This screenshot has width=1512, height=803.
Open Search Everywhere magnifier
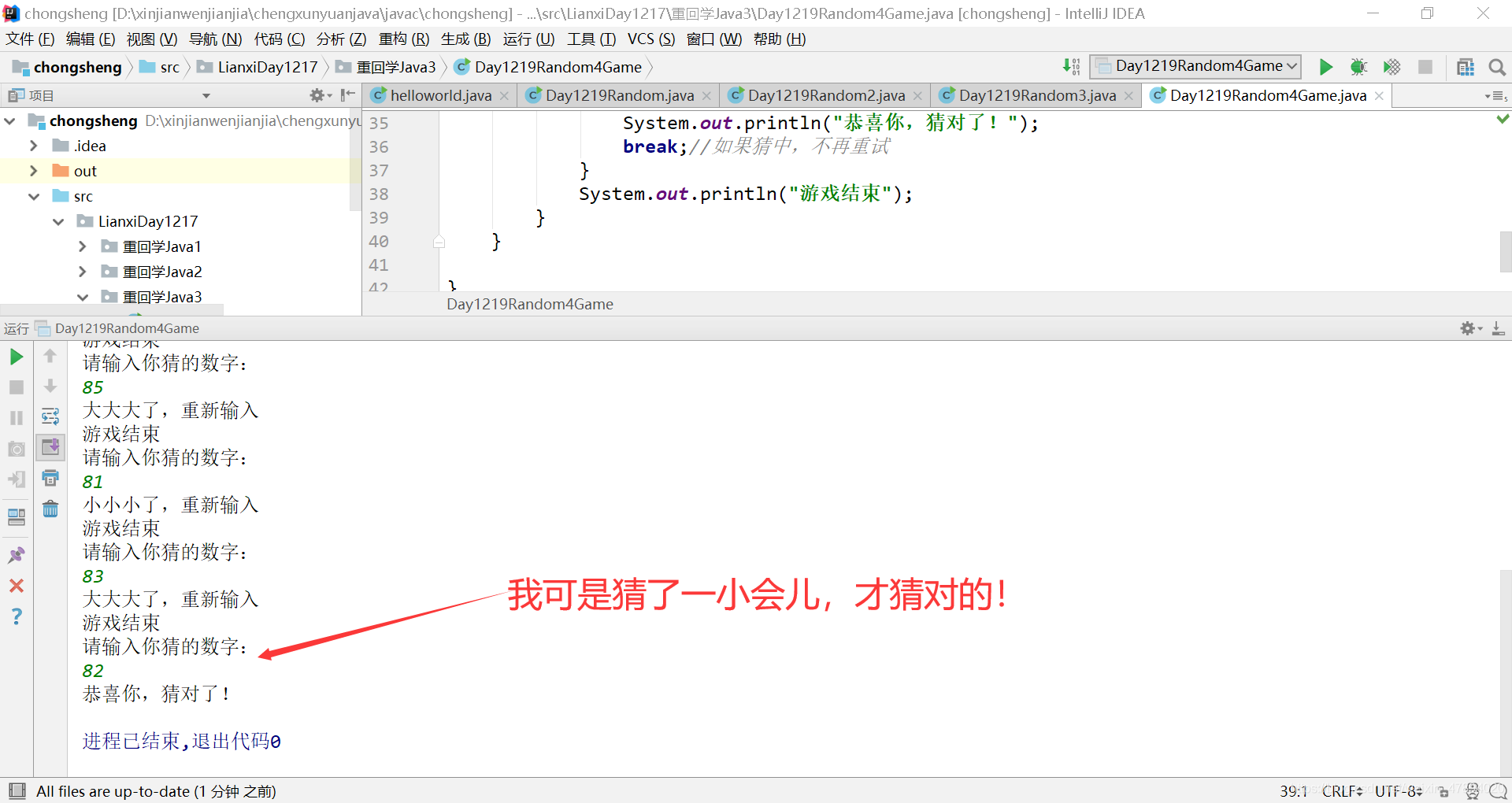click(1497, 67)
